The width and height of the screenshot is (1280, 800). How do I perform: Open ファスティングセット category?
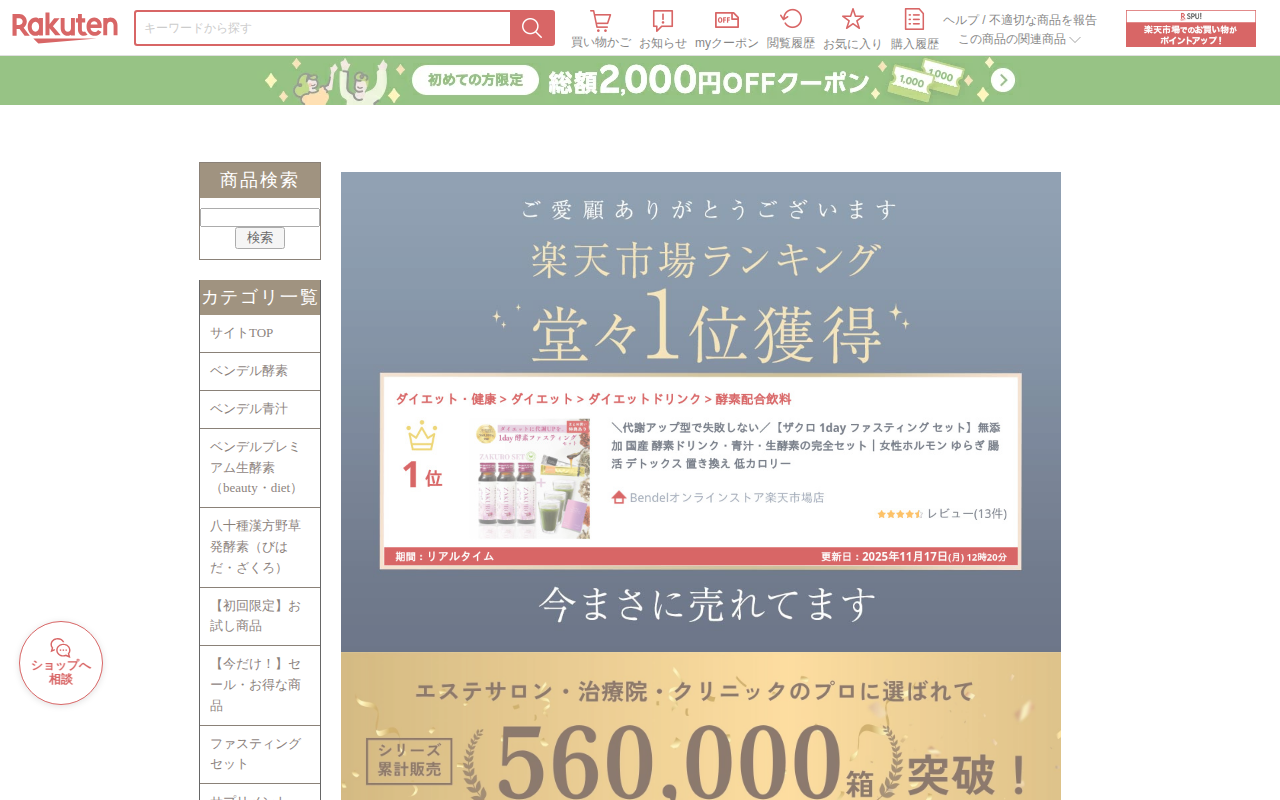click(x=260, y=754)
